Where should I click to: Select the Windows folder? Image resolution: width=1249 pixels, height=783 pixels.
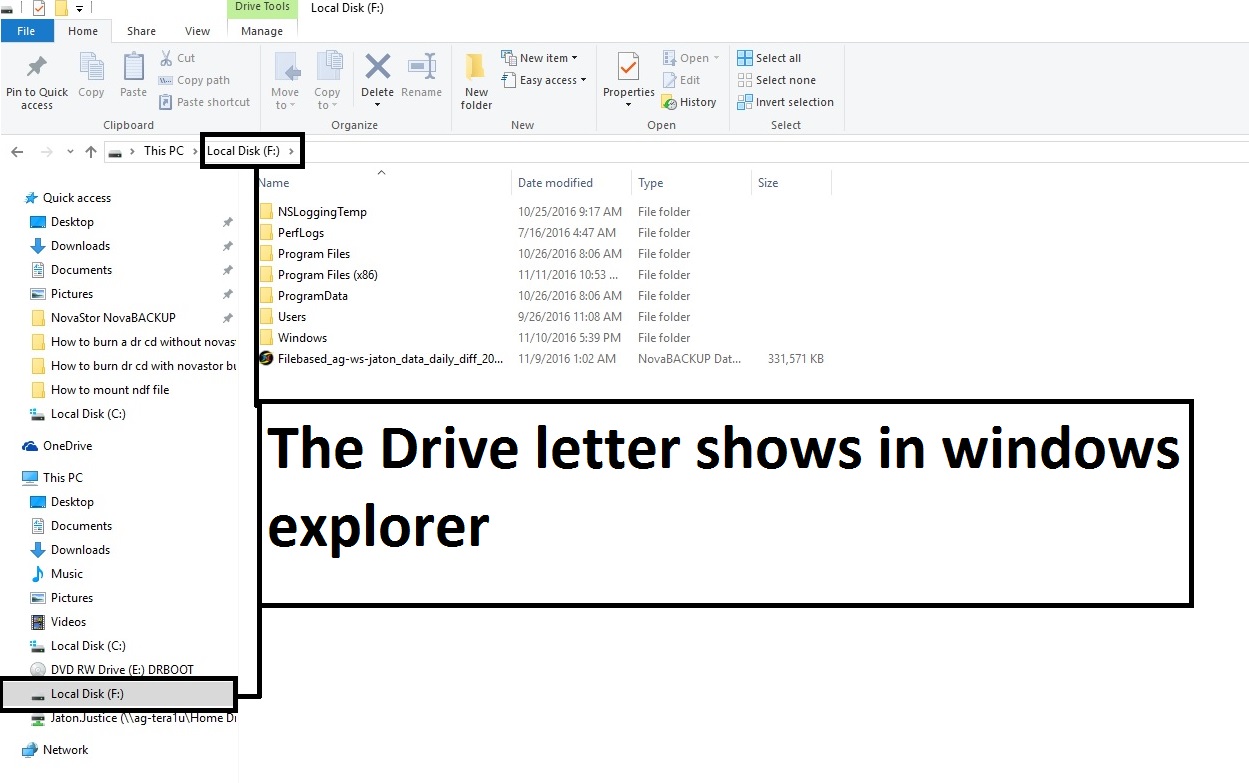[302, 338]
